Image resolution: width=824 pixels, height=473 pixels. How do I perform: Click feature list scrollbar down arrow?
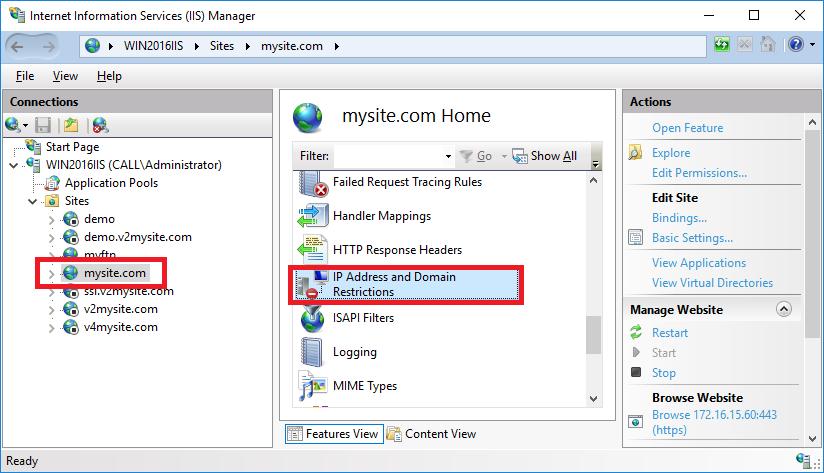594,399
